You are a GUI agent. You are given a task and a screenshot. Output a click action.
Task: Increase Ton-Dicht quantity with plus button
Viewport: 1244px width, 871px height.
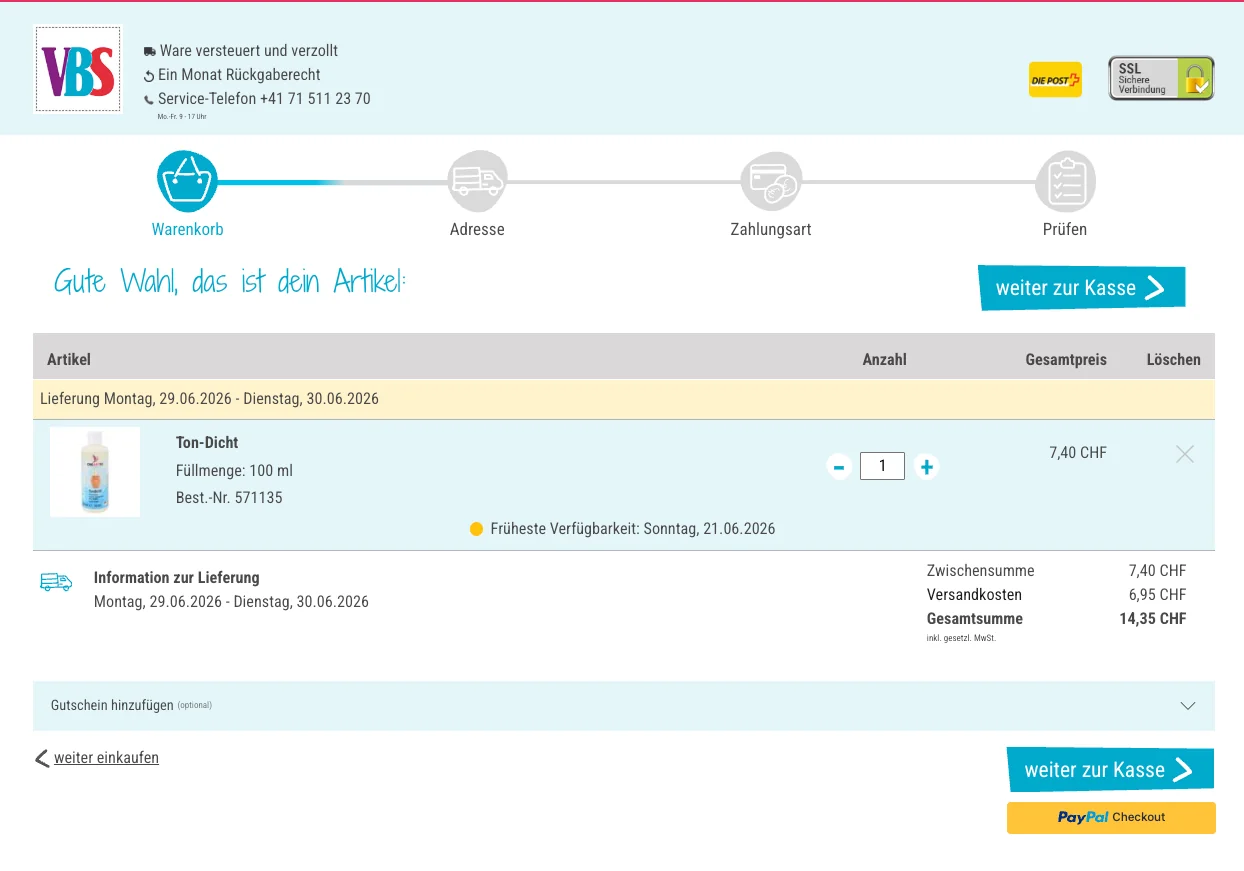[927, 467]
